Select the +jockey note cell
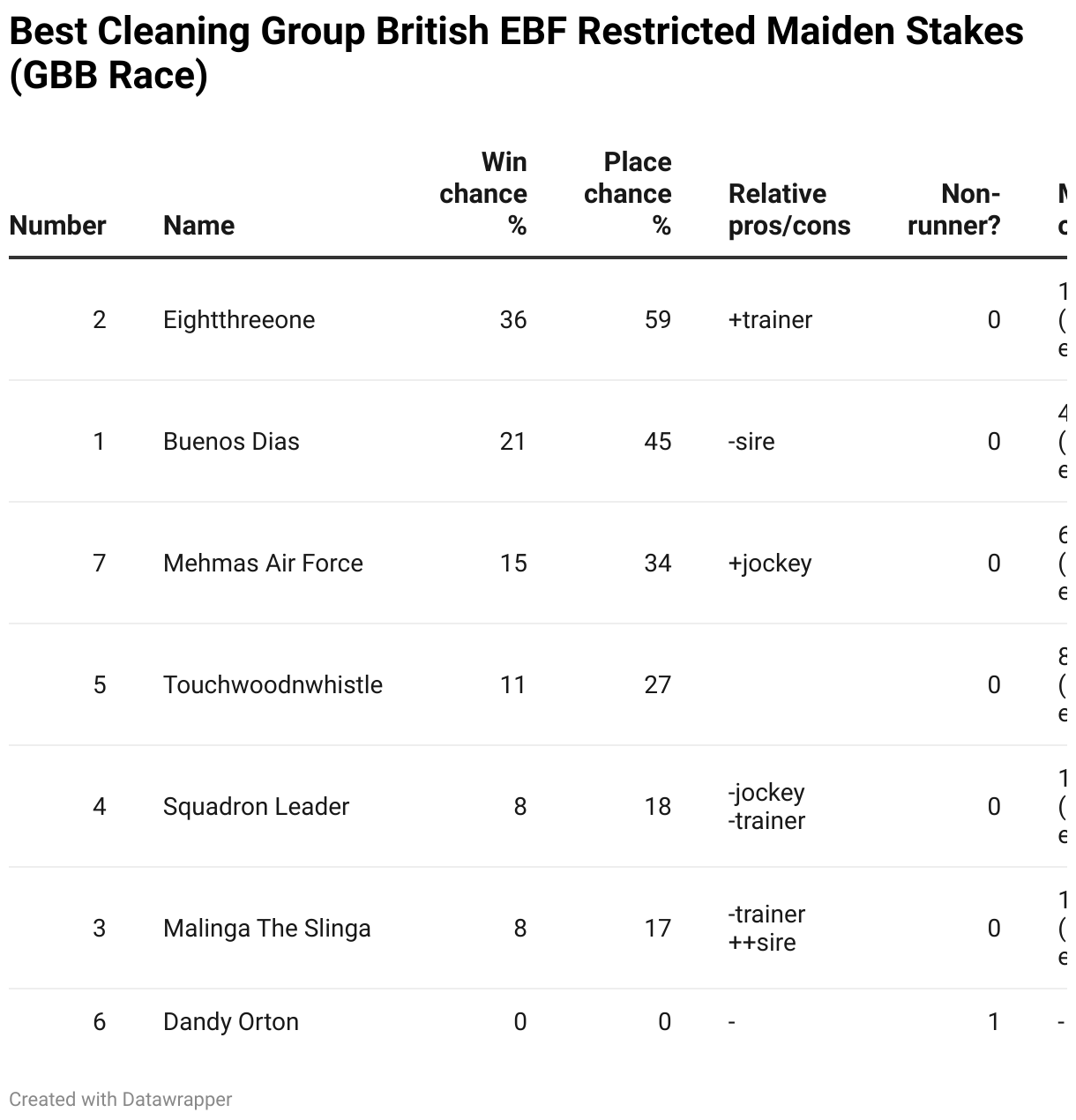This screenshot has height=1120, width=1076. pos(770,563)
